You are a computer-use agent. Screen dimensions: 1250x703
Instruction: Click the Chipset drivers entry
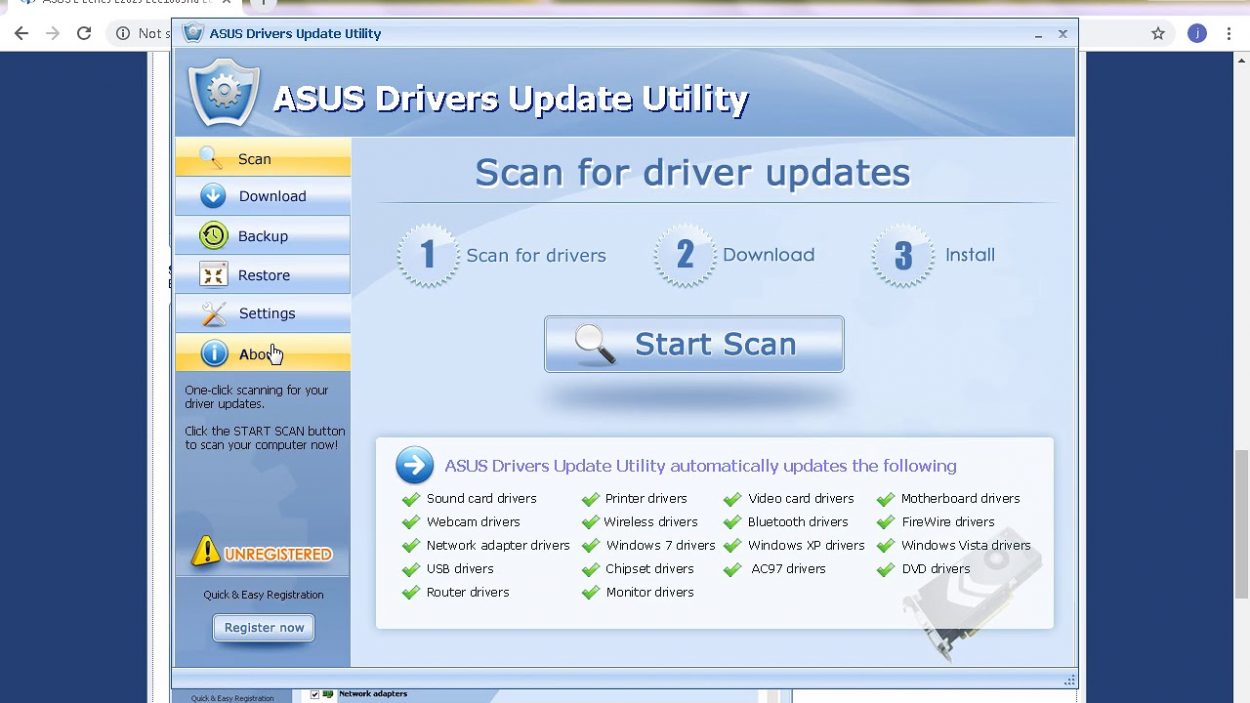pos(638,569)
